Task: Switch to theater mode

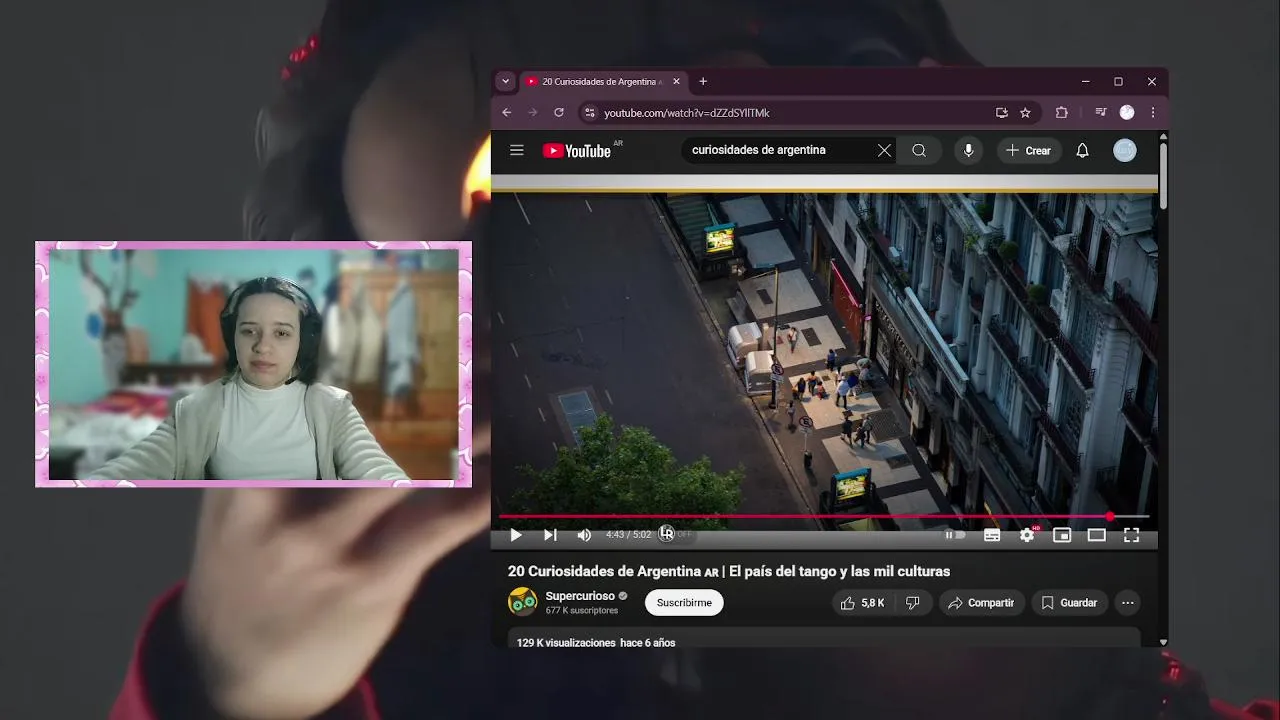Action: pyautogui.click(x=1097, y=535)
